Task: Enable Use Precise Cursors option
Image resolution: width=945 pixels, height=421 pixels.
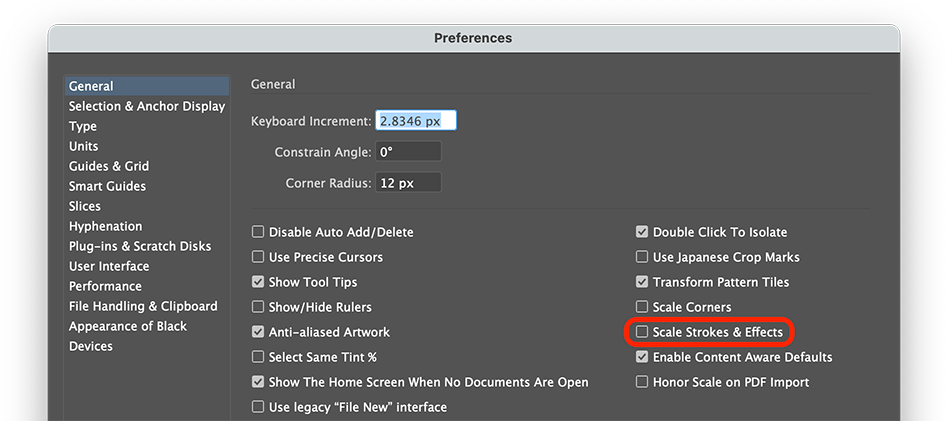Action: [x=258, y=257]
